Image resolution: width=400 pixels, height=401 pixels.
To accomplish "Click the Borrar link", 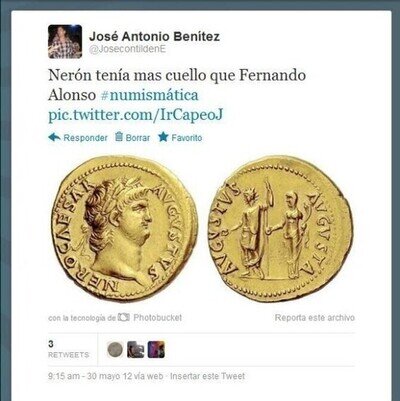I will pos(138,138).
